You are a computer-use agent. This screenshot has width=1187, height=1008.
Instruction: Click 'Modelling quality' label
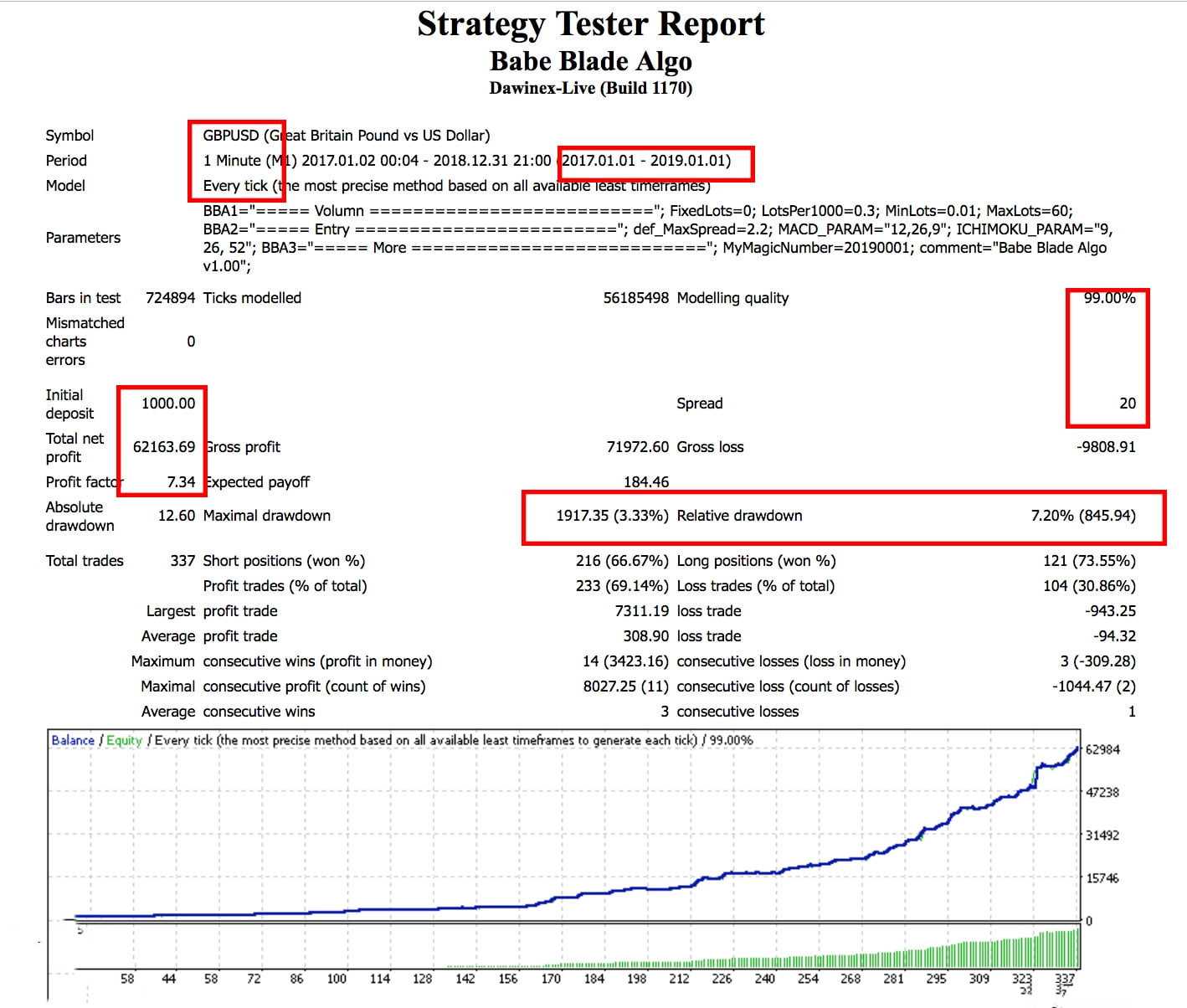point(732,298)
